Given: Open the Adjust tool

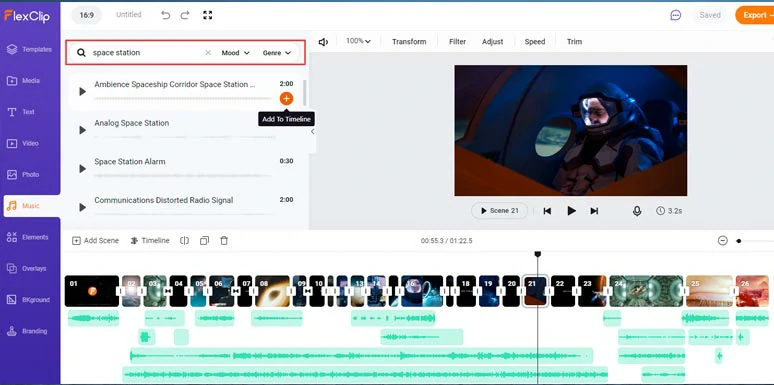Looking at the screenshot, I should (493, 42).
